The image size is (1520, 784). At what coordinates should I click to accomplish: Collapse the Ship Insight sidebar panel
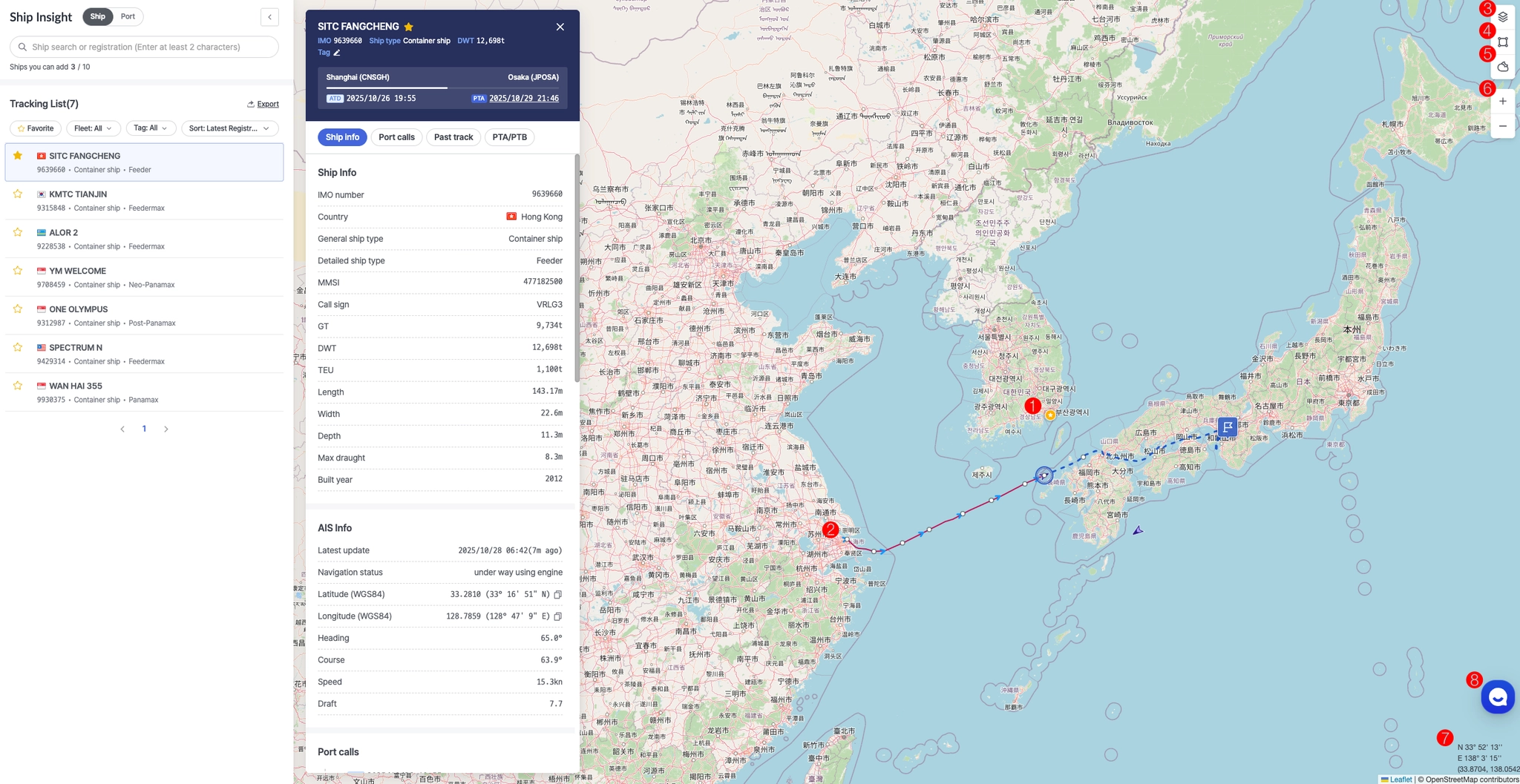[269, 17]
